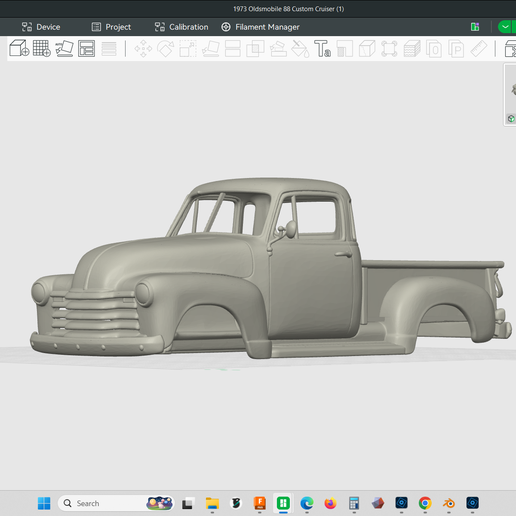Image resolution: width=516 pixels, height=516 pixels.
Task: Click the colorful grid icon in top bar
Action: click(x=475, y=27)
